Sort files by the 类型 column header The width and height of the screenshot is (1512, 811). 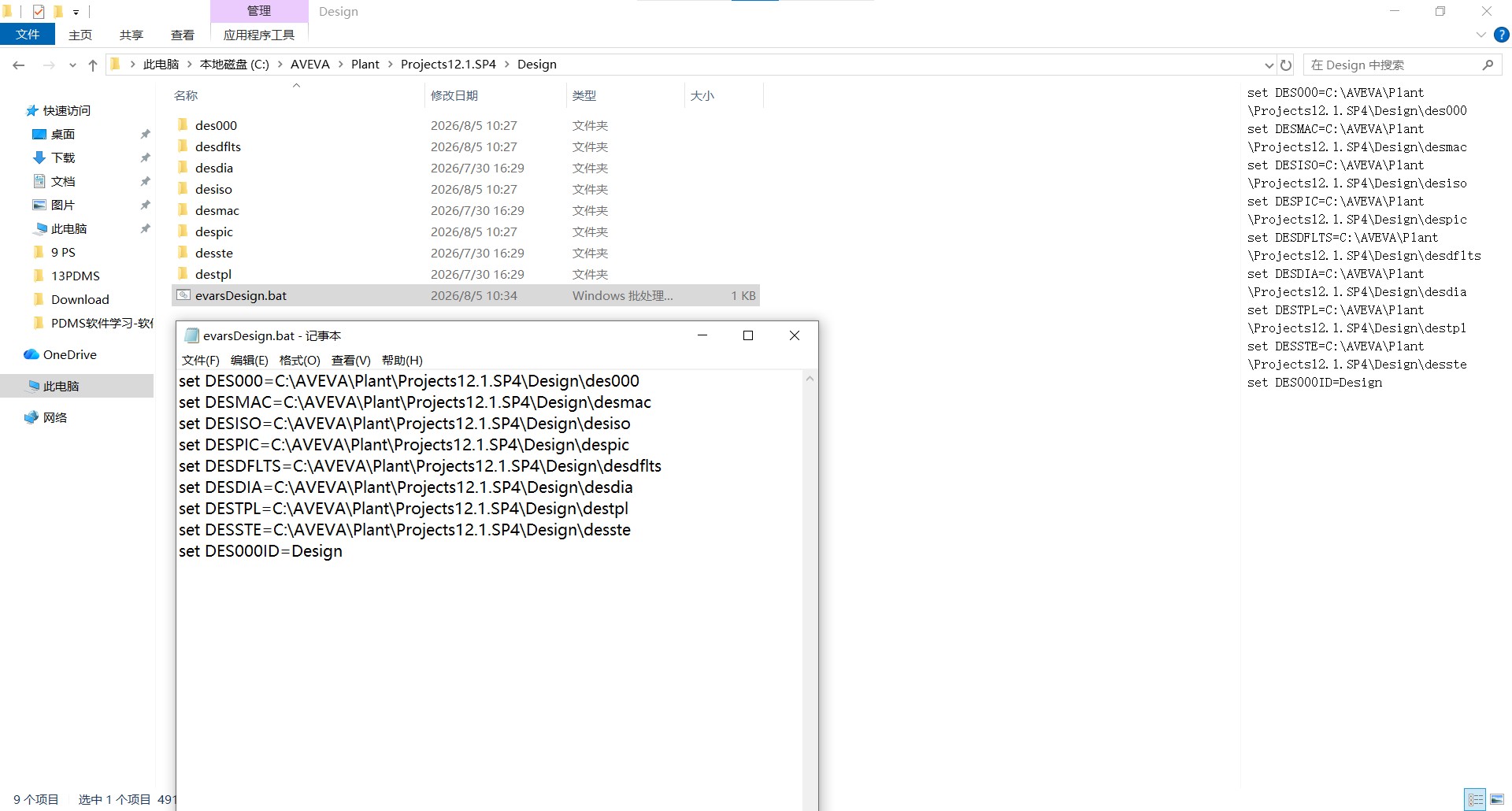[x=584, y=95]
